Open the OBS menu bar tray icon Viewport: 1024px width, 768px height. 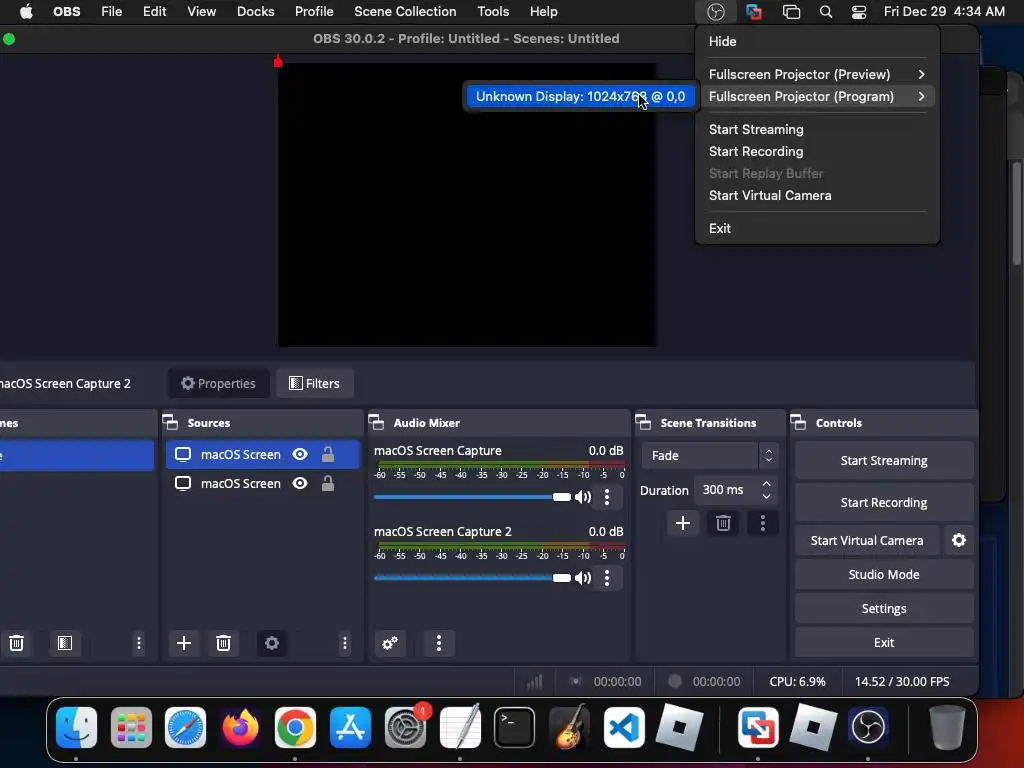716,12
